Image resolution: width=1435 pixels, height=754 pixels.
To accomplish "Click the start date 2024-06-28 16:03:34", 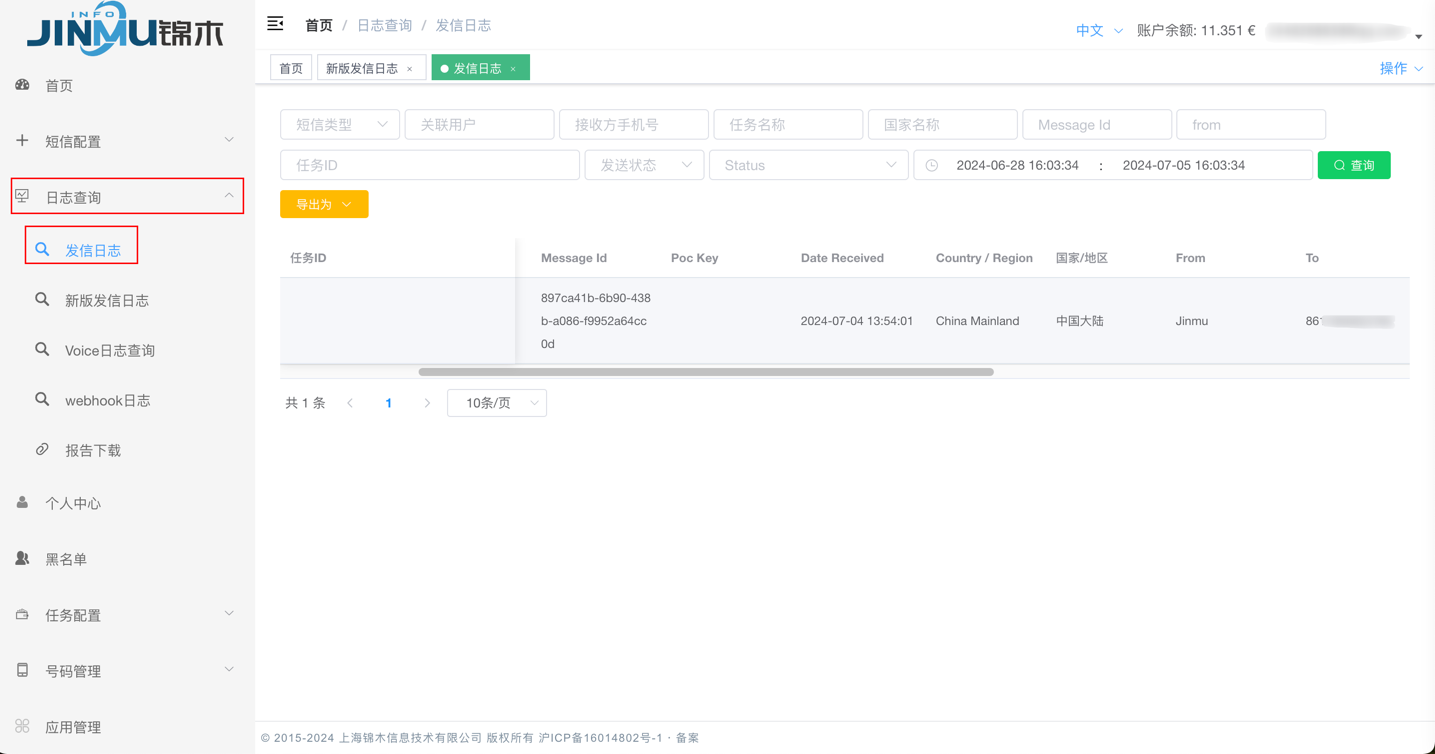I will tap(1017, 165).
